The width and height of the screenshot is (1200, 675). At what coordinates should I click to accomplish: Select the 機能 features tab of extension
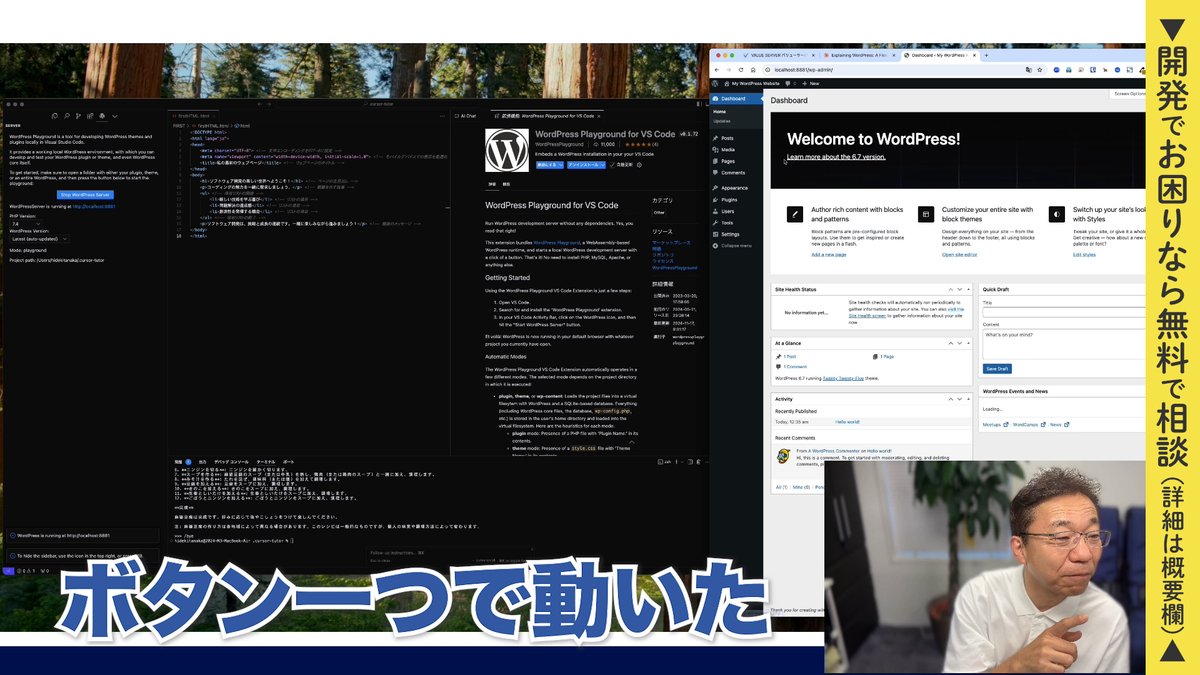(506, 184)
